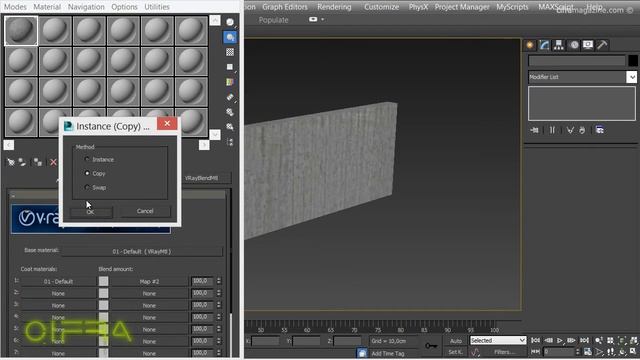Viewport: 640px width, 360px height.
Task: Select the Copy radio button
Action: click(x=87, y=173)
